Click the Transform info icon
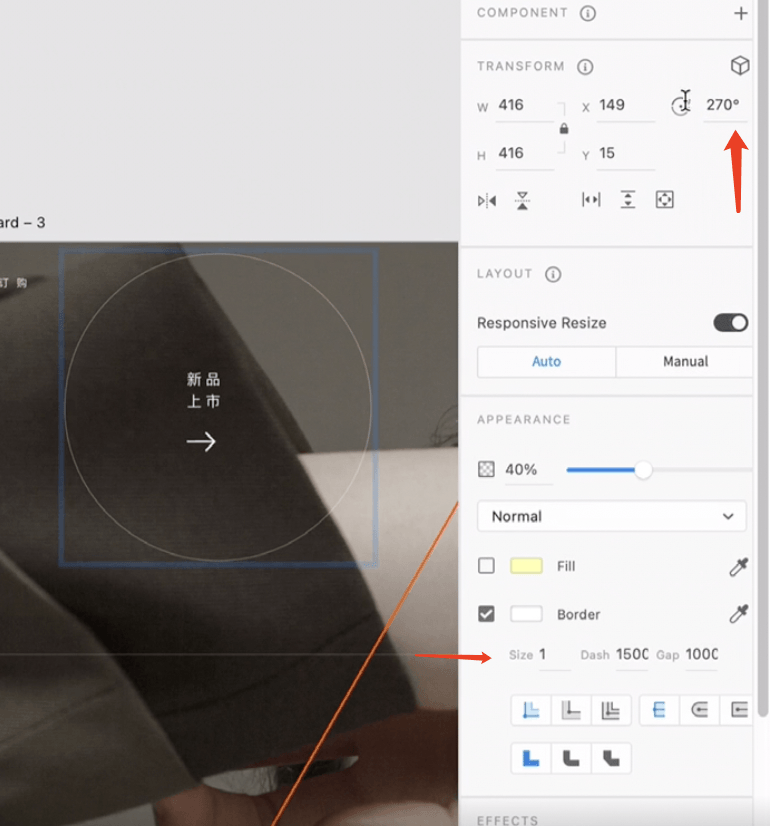 click(586, 67)
